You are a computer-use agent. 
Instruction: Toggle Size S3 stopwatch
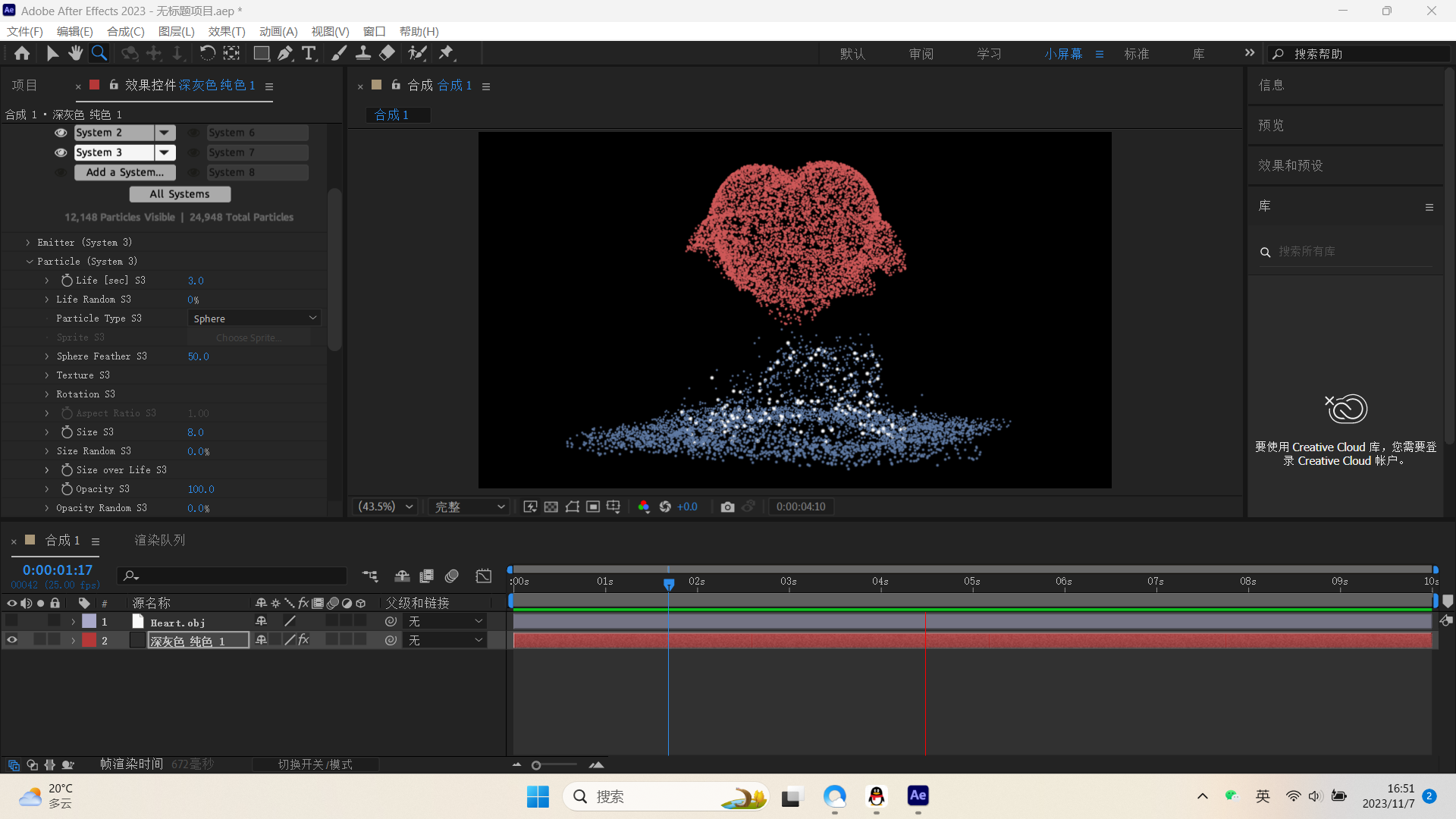(67, 432)
